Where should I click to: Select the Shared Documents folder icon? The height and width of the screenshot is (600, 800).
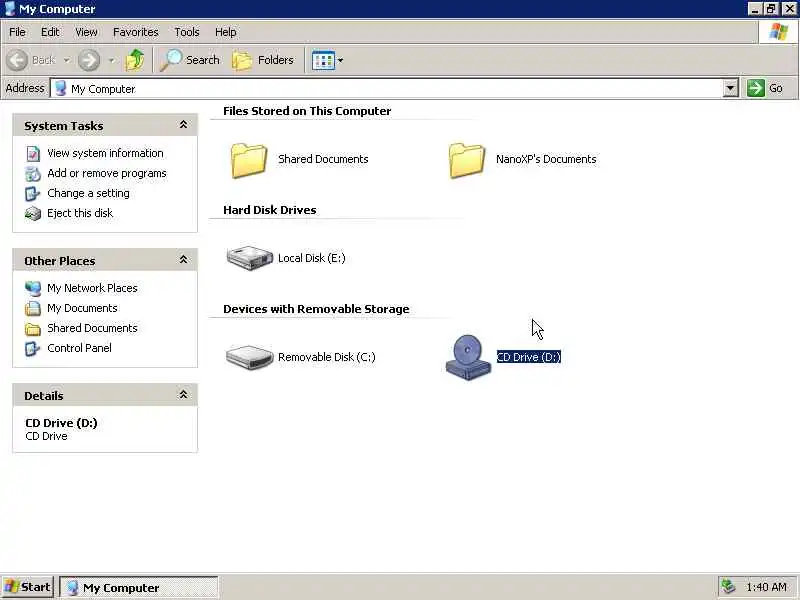(248, 160)
